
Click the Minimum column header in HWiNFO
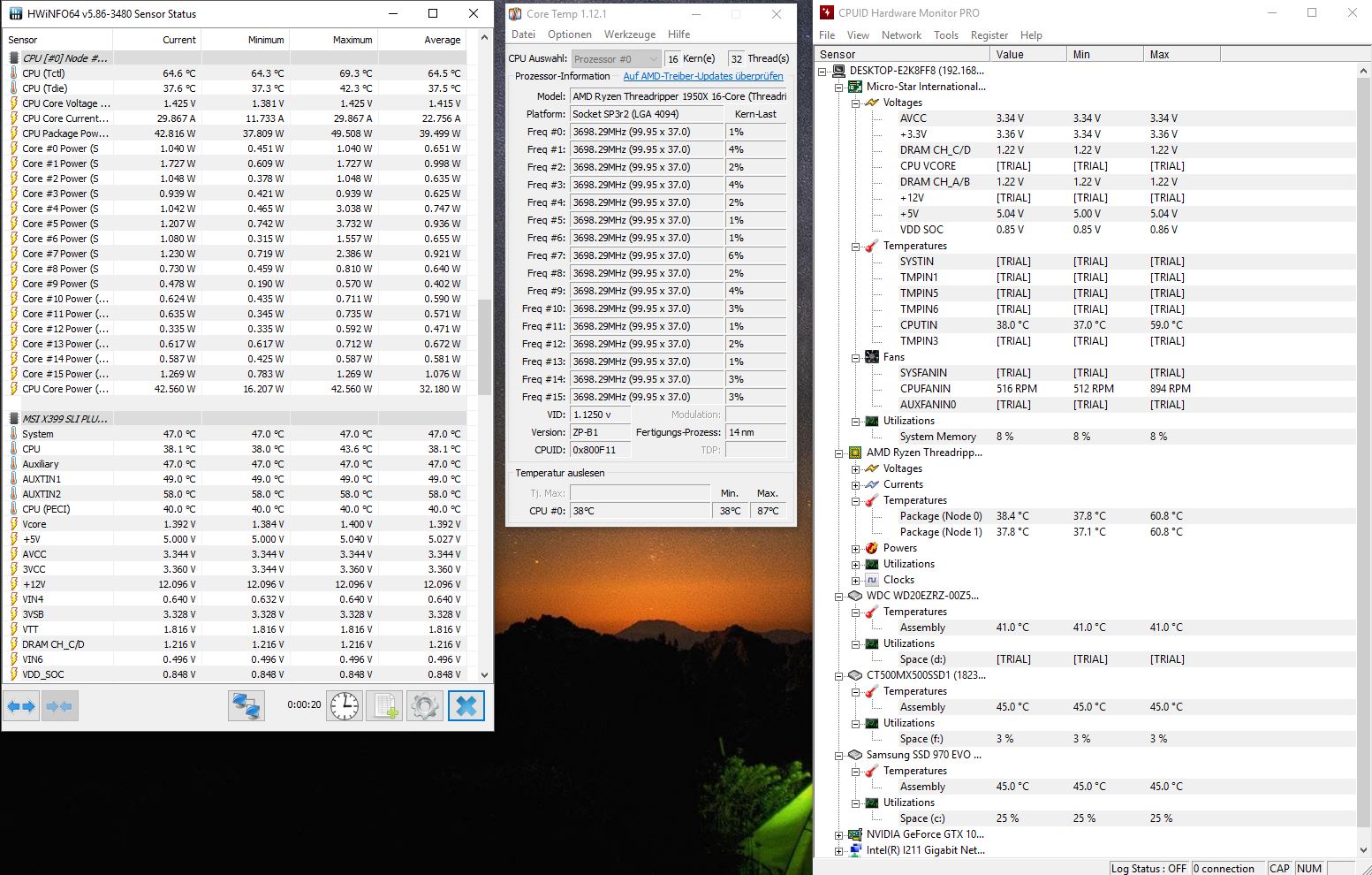click(245, 40)
